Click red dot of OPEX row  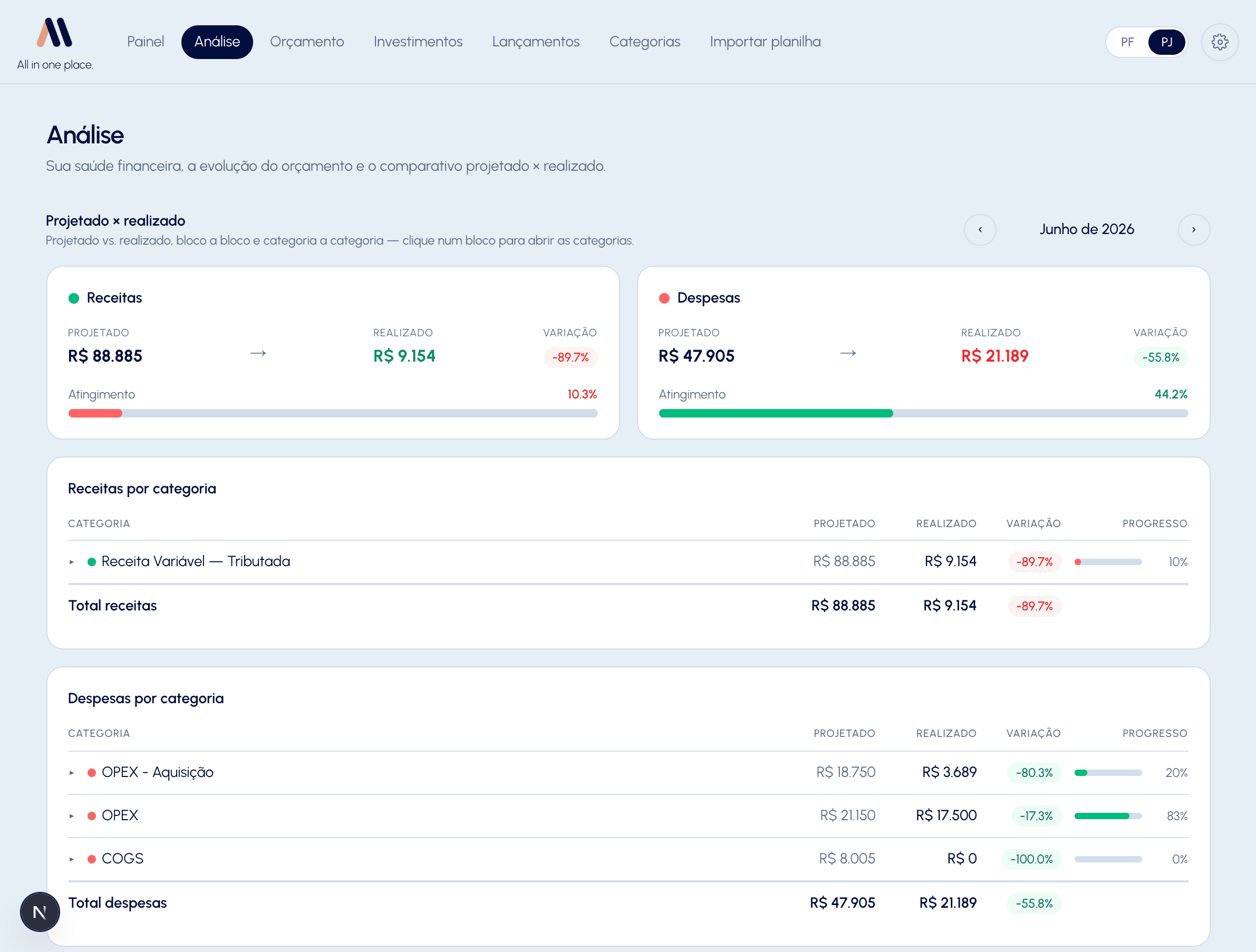(91, 815)
